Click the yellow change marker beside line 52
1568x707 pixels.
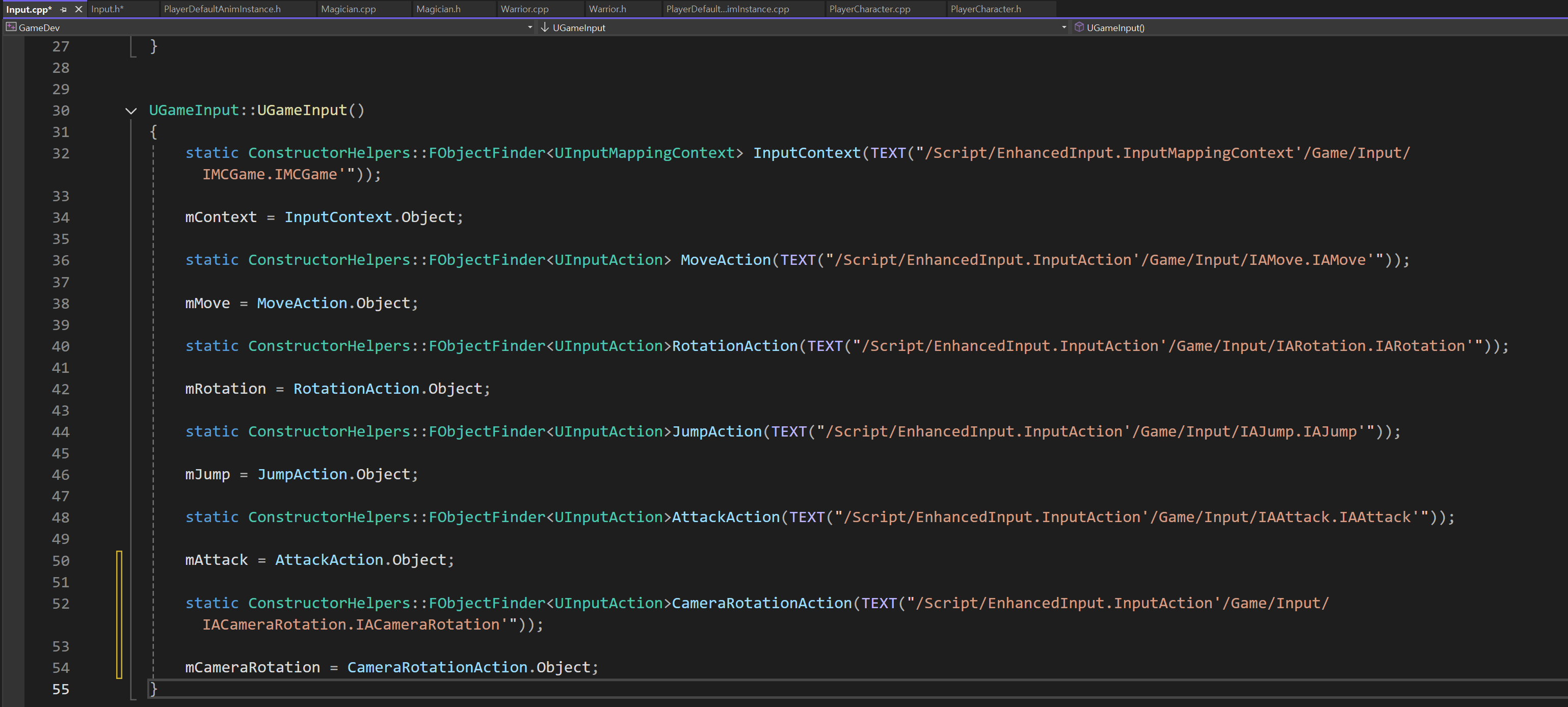point(119,604)
